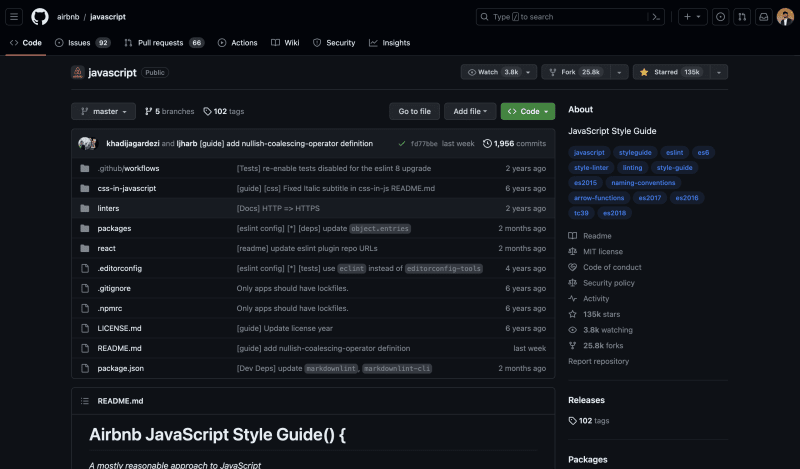Expand the star lists dropdown arrow
The height and width of the screenshot is (469, 800).
(719, 72)
